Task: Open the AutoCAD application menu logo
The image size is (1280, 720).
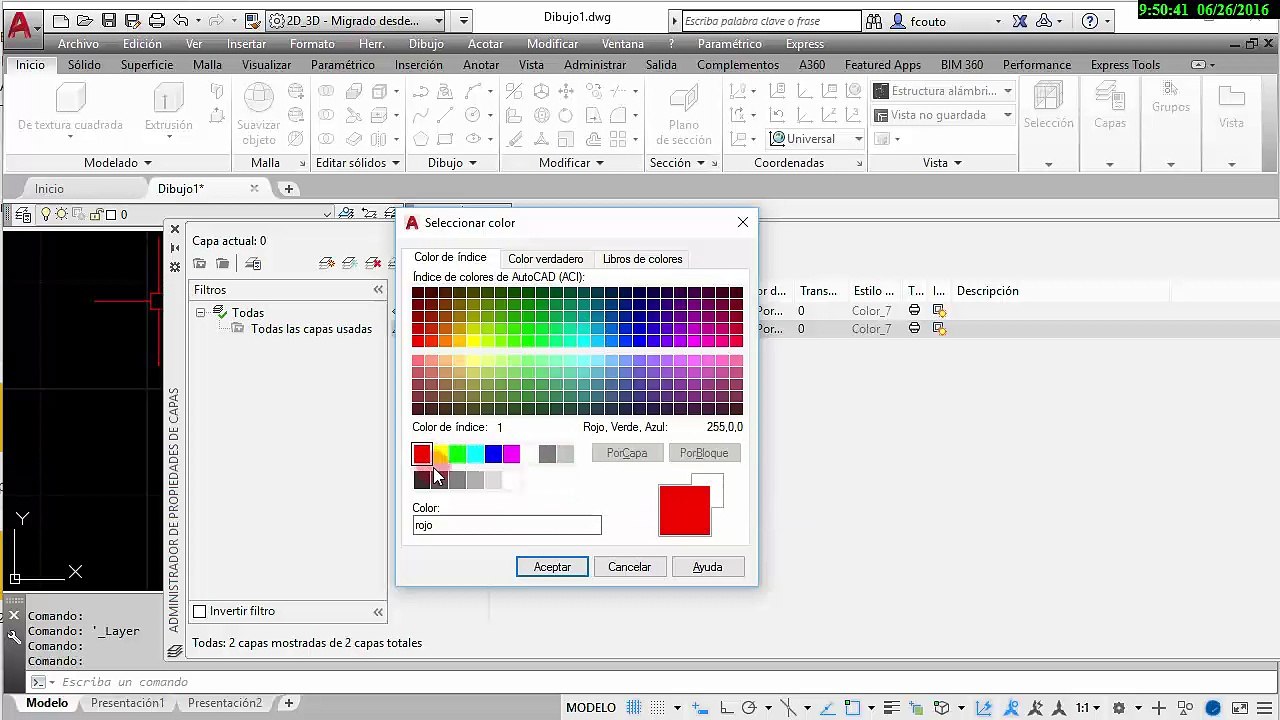Action: point(20,25)
